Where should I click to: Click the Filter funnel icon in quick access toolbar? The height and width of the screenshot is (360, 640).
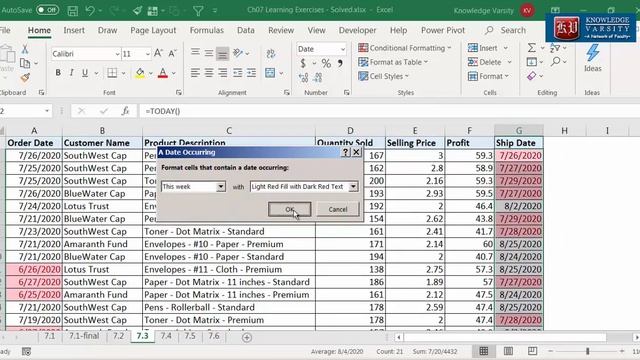point(198,11)
